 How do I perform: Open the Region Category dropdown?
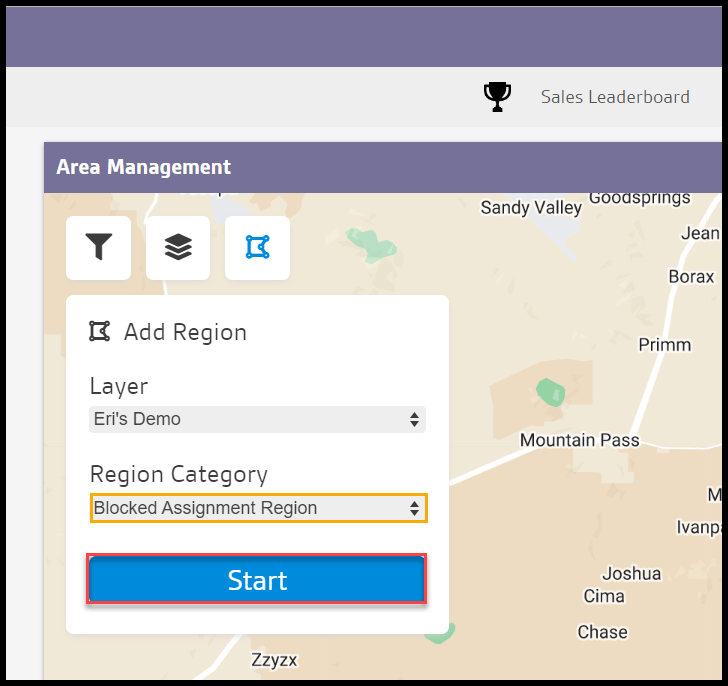258,508
